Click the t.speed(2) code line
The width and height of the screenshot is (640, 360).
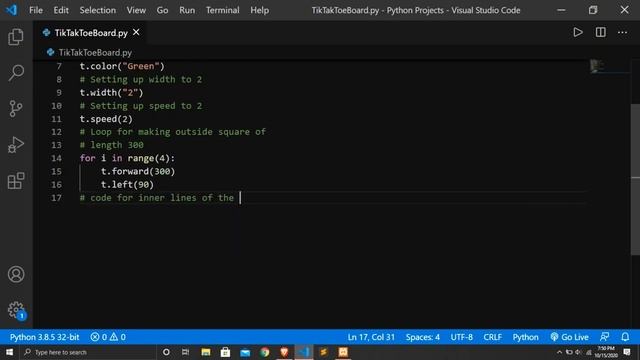(106, 119)
